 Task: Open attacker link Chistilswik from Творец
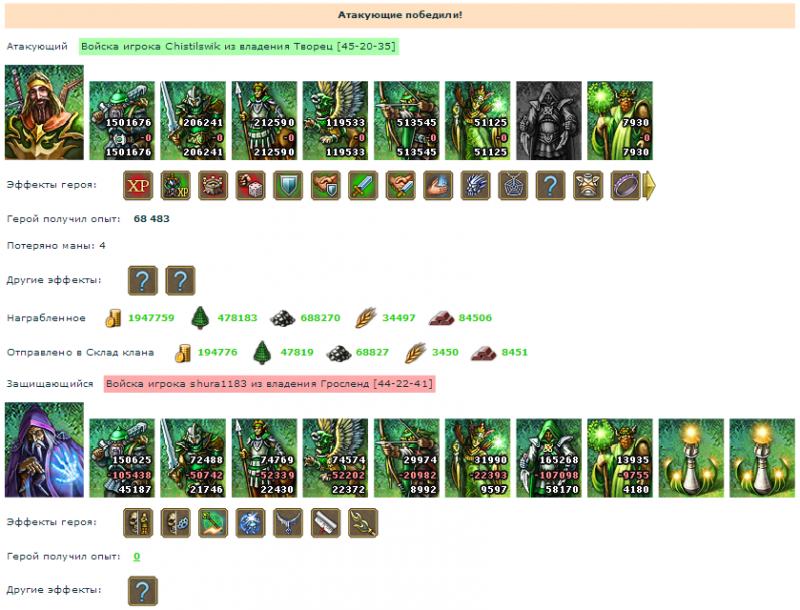(x=238, y=46)
